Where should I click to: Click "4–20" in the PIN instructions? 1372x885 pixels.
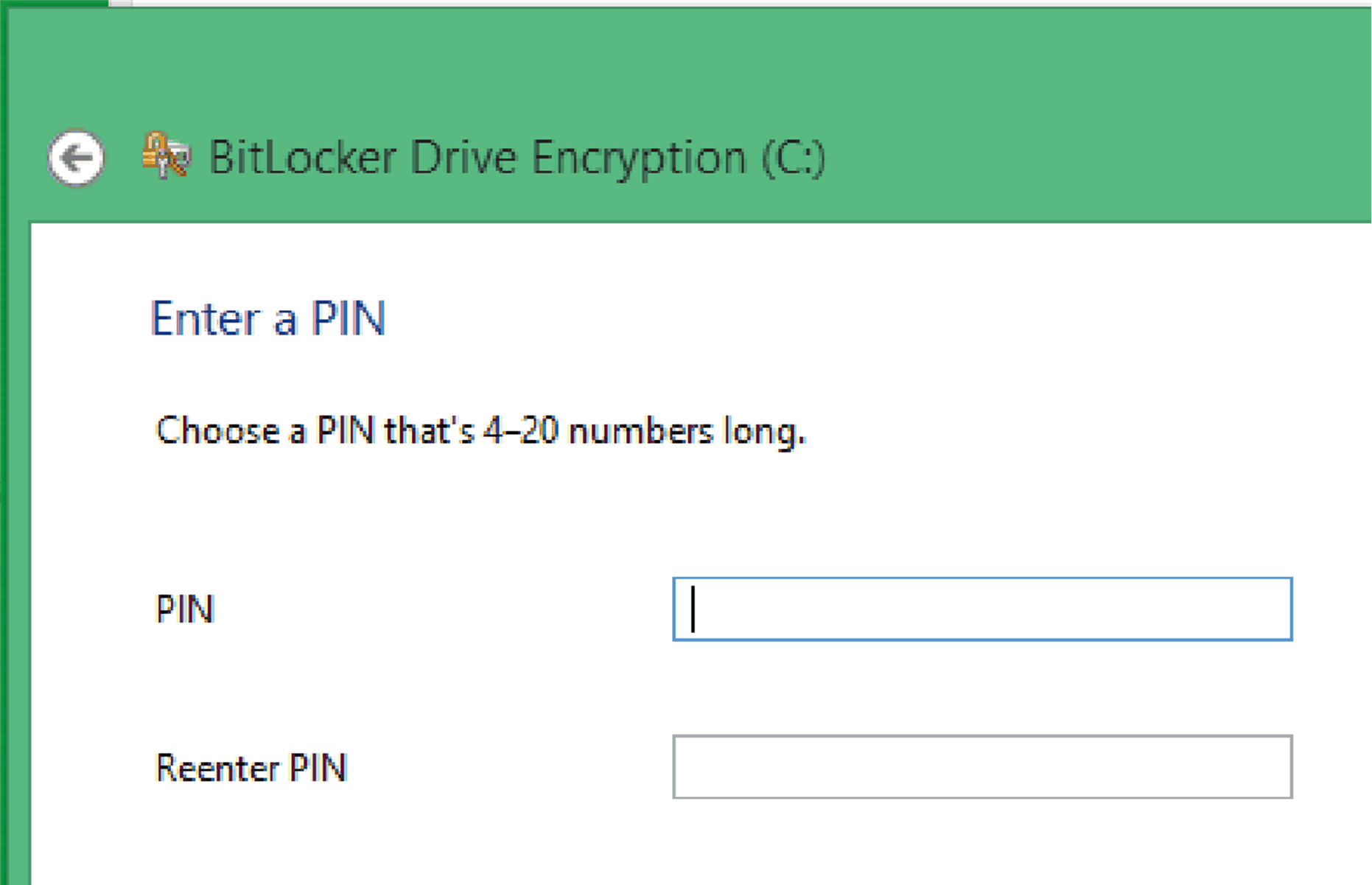520,431
